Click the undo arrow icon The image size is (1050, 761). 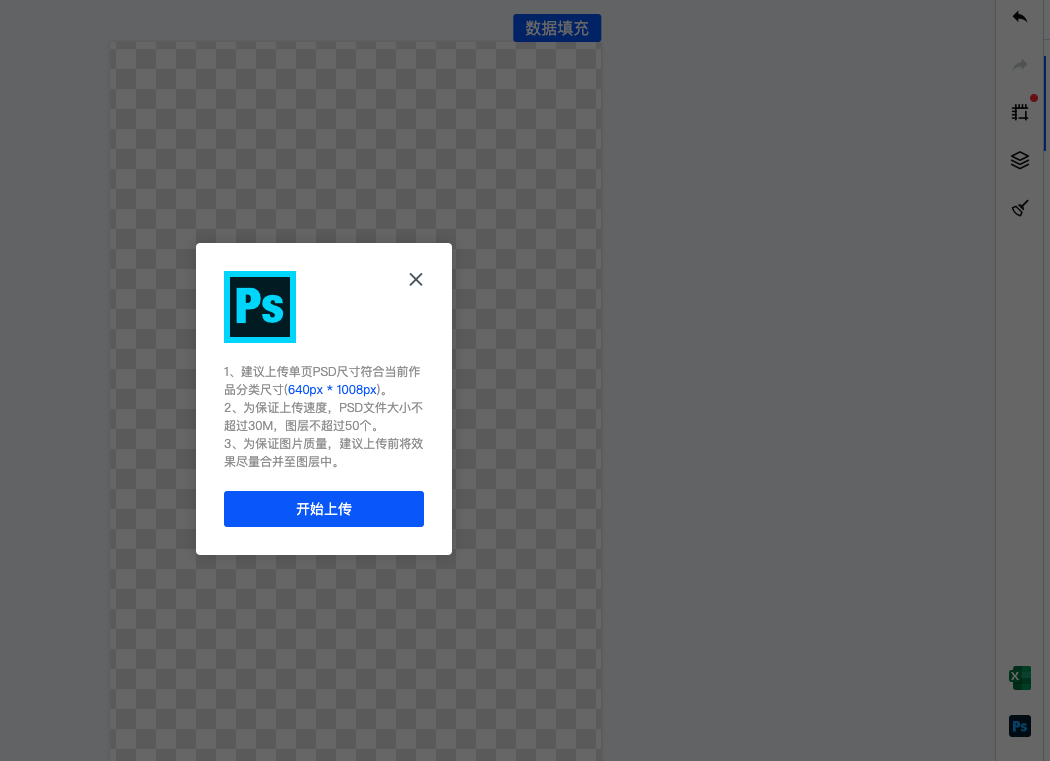[x=1019, y=17]
